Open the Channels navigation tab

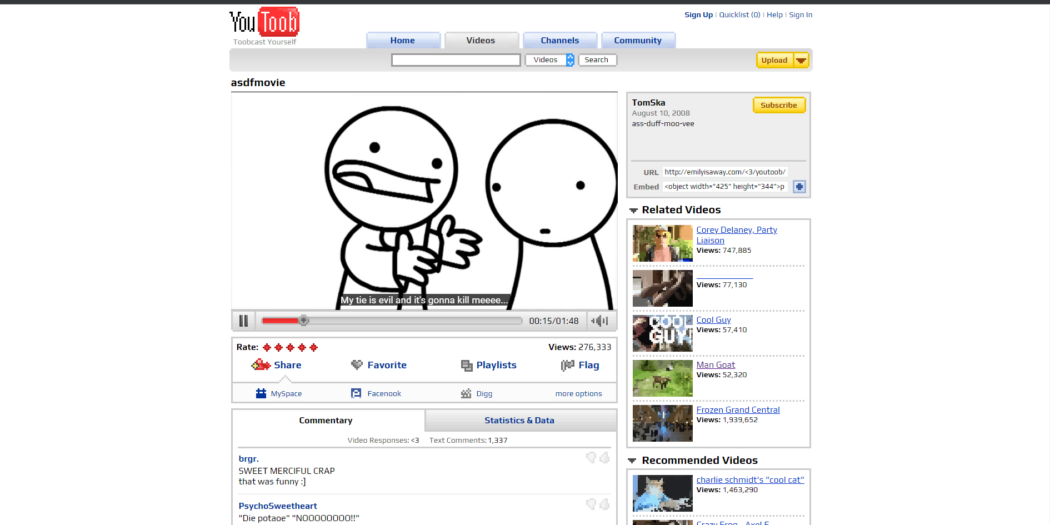click(559, 41)
